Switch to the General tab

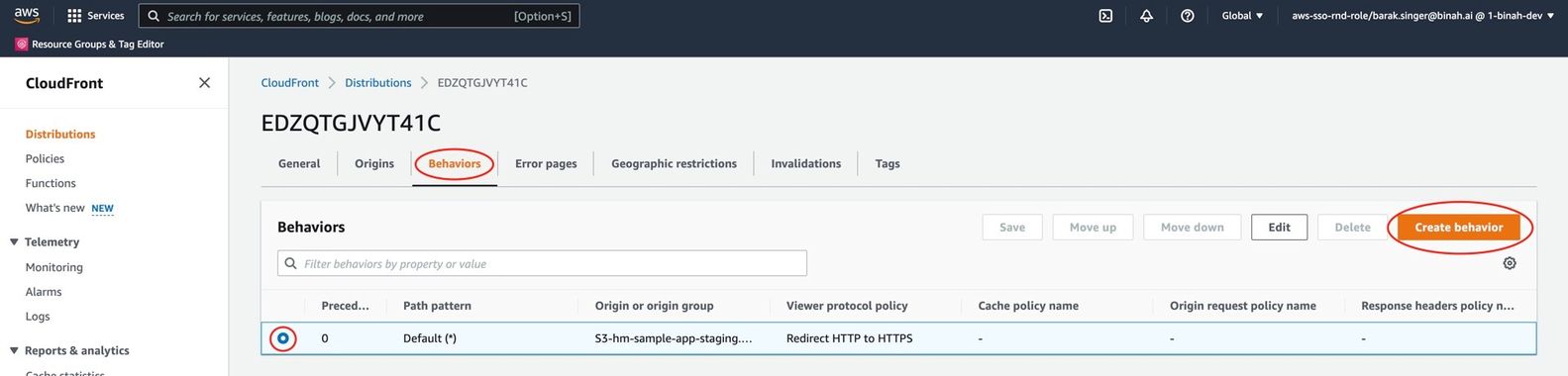tap(299, 164)
